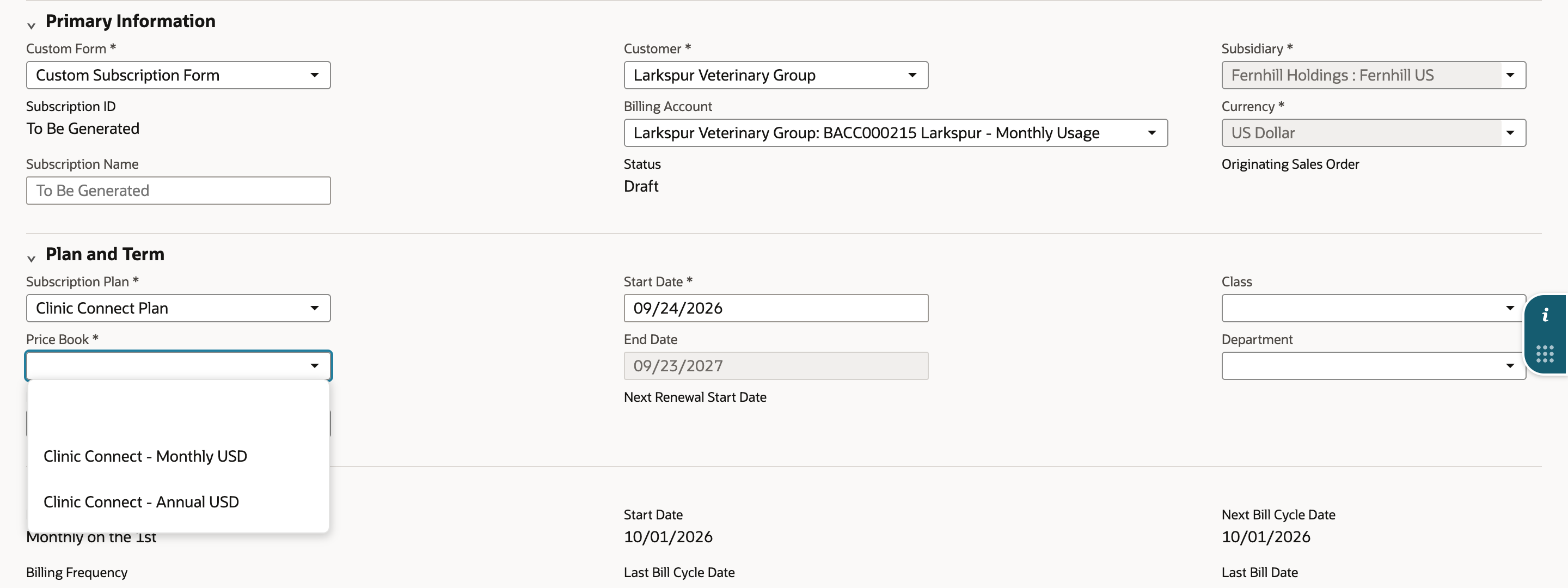Click the Price Book dropdown arrow
The image size is (1568, 588).
(314, 366)
